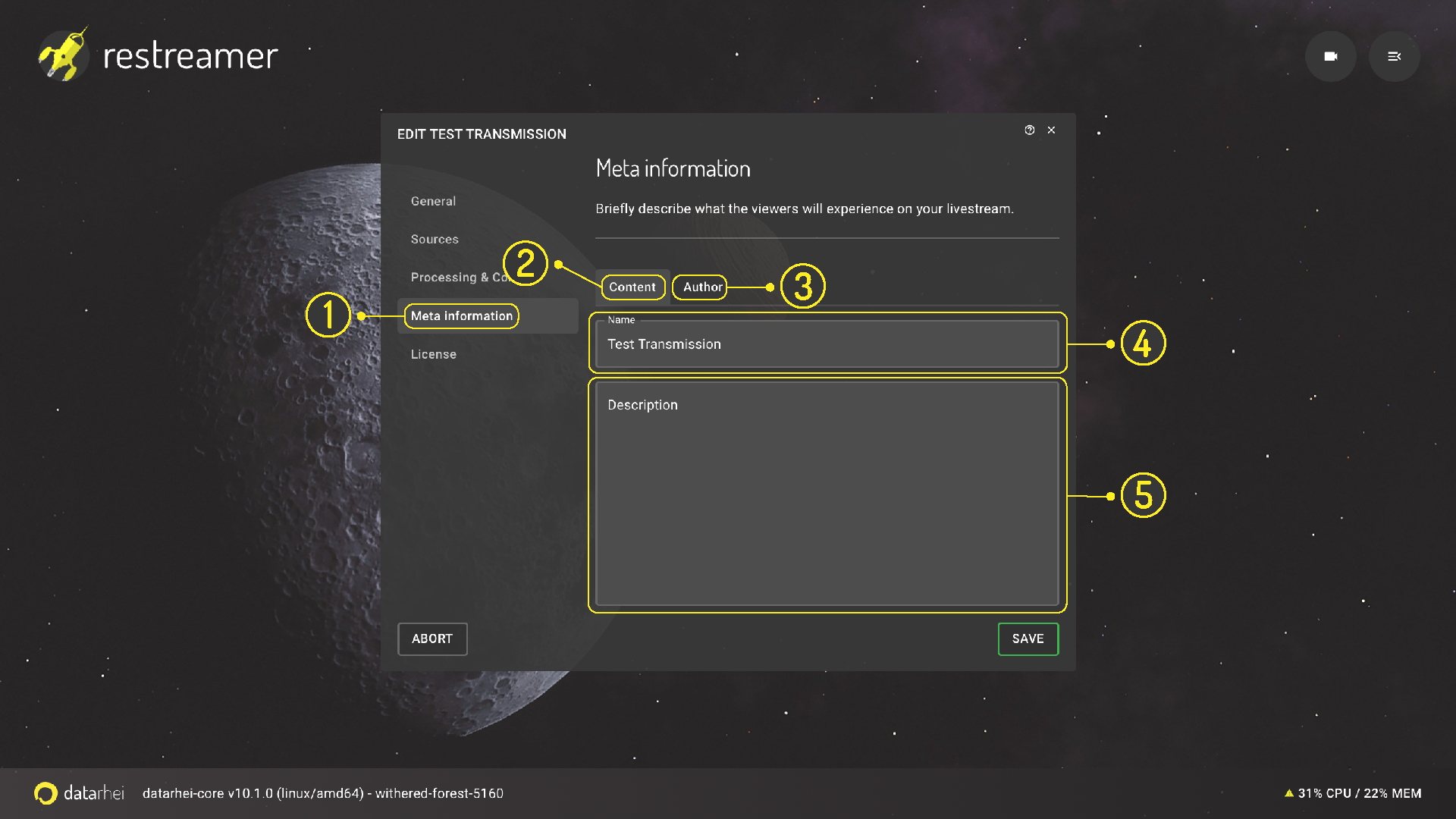Viewport: 1456px width, 819px height.
Task: Switch to the Author tab
Action: pyautogui.click(x=699, y=287)
